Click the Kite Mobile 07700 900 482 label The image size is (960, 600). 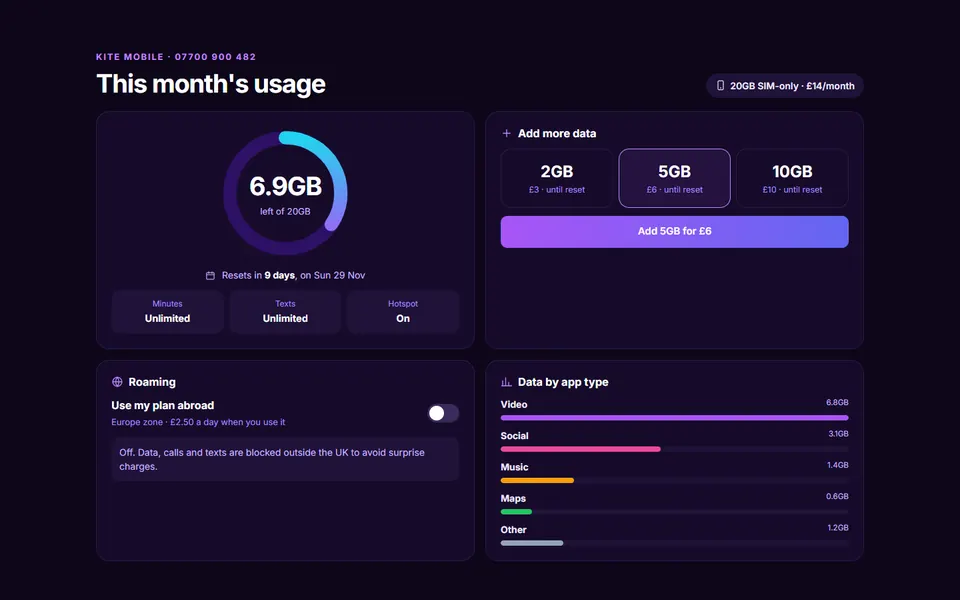tap(176, 57)
